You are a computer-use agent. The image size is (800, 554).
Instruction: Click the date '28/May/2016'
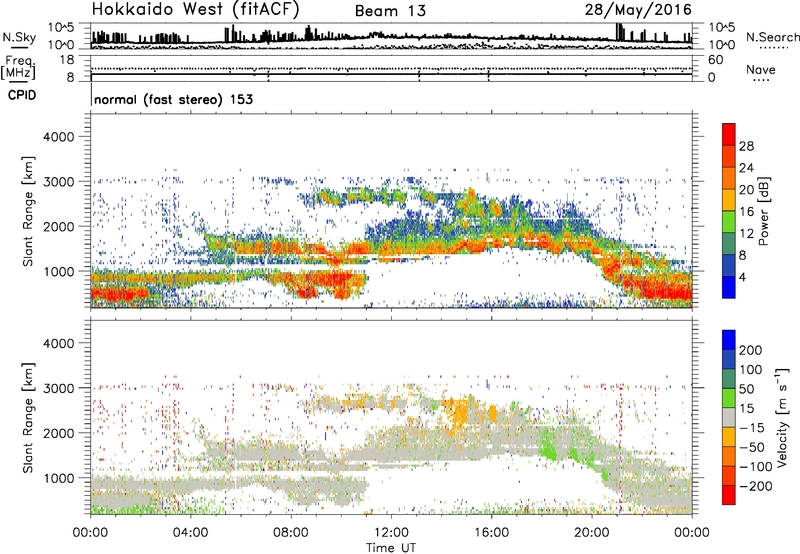pyautogui.click(x=638, y=10)
